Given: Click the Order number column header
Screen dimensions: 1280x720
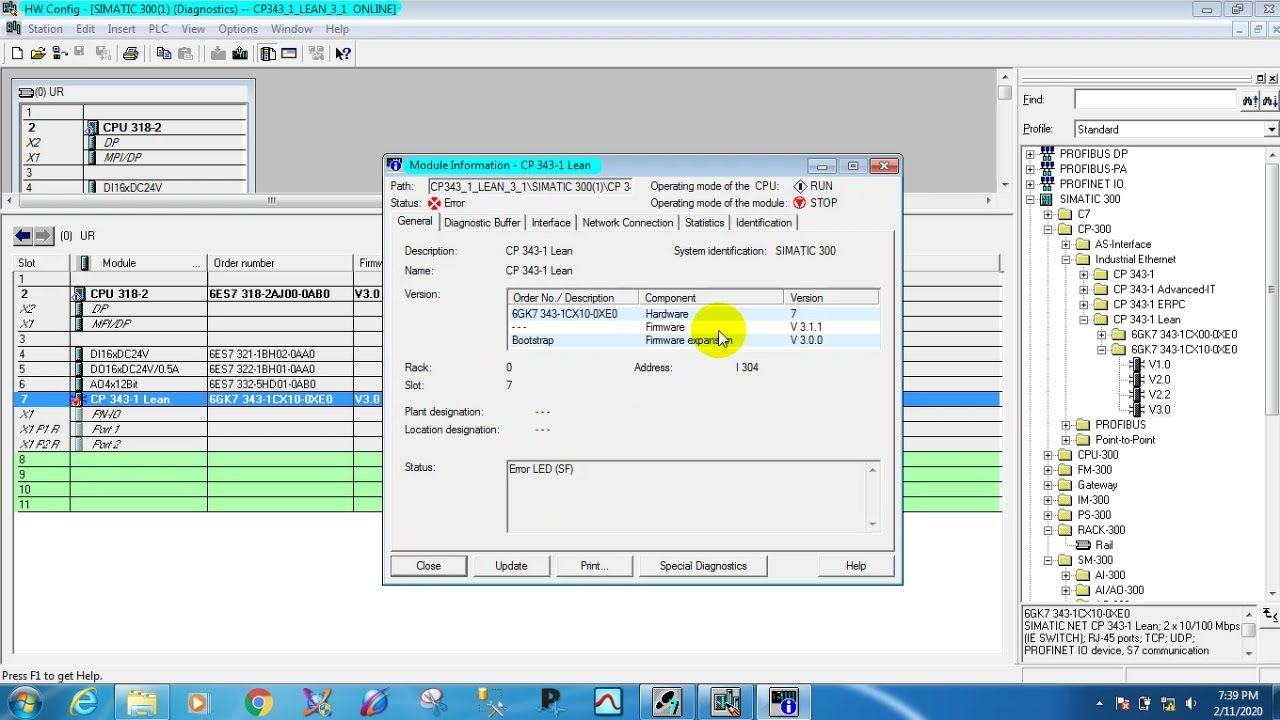Looking at the screenshot, I should (281, 263).
